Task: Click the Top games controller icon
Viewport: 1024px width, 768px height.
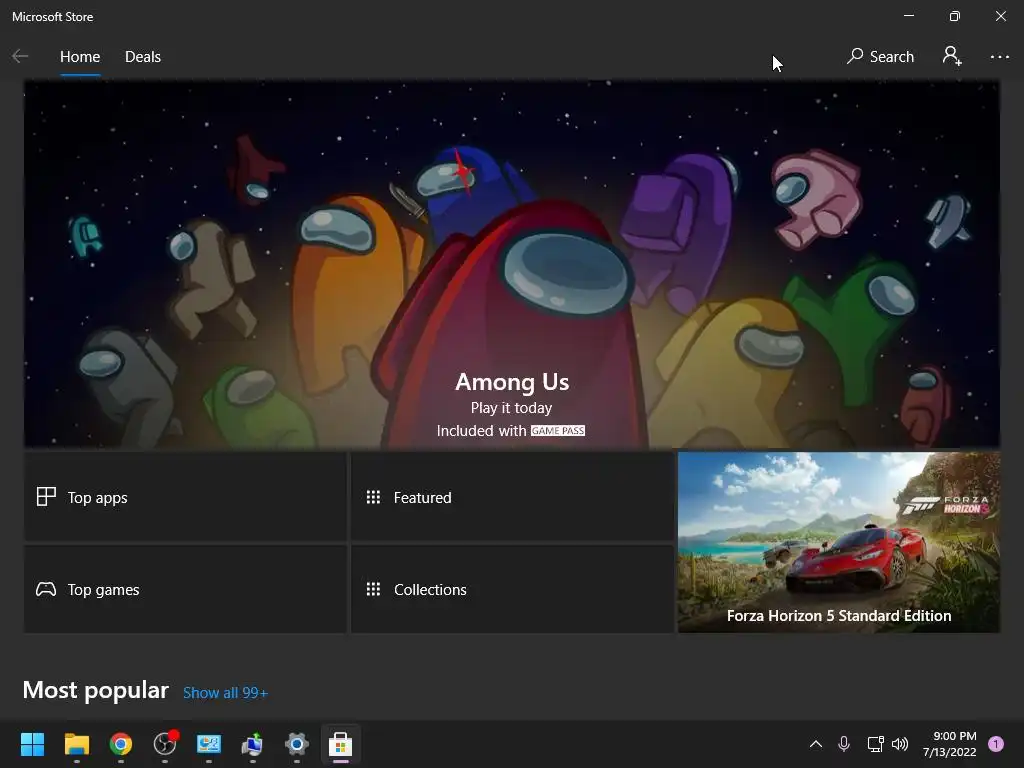Action: (46, 589)
